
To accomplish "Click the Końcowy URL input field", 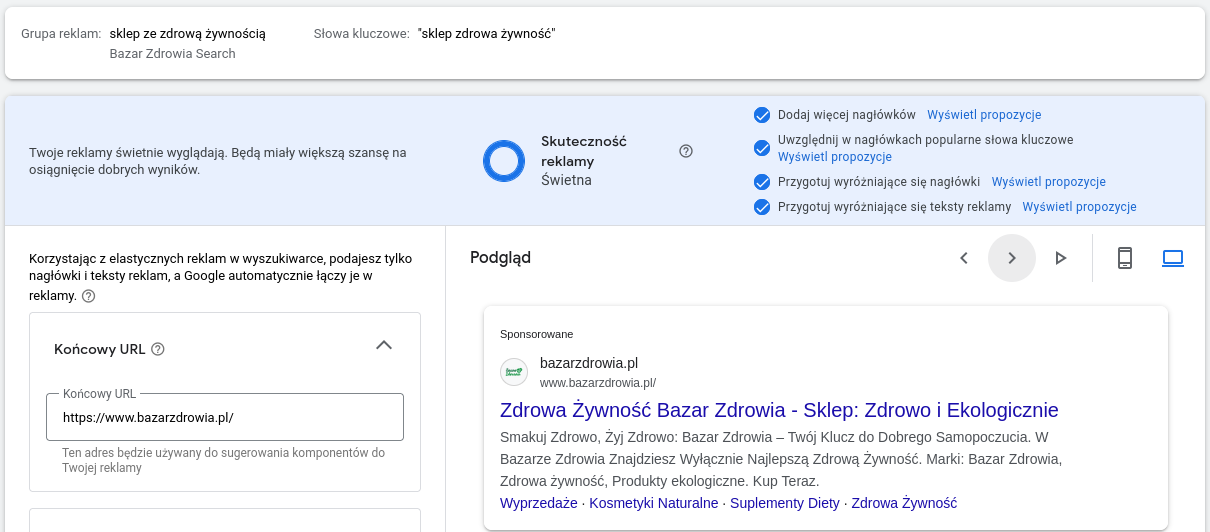I will (x=225, y=417).
